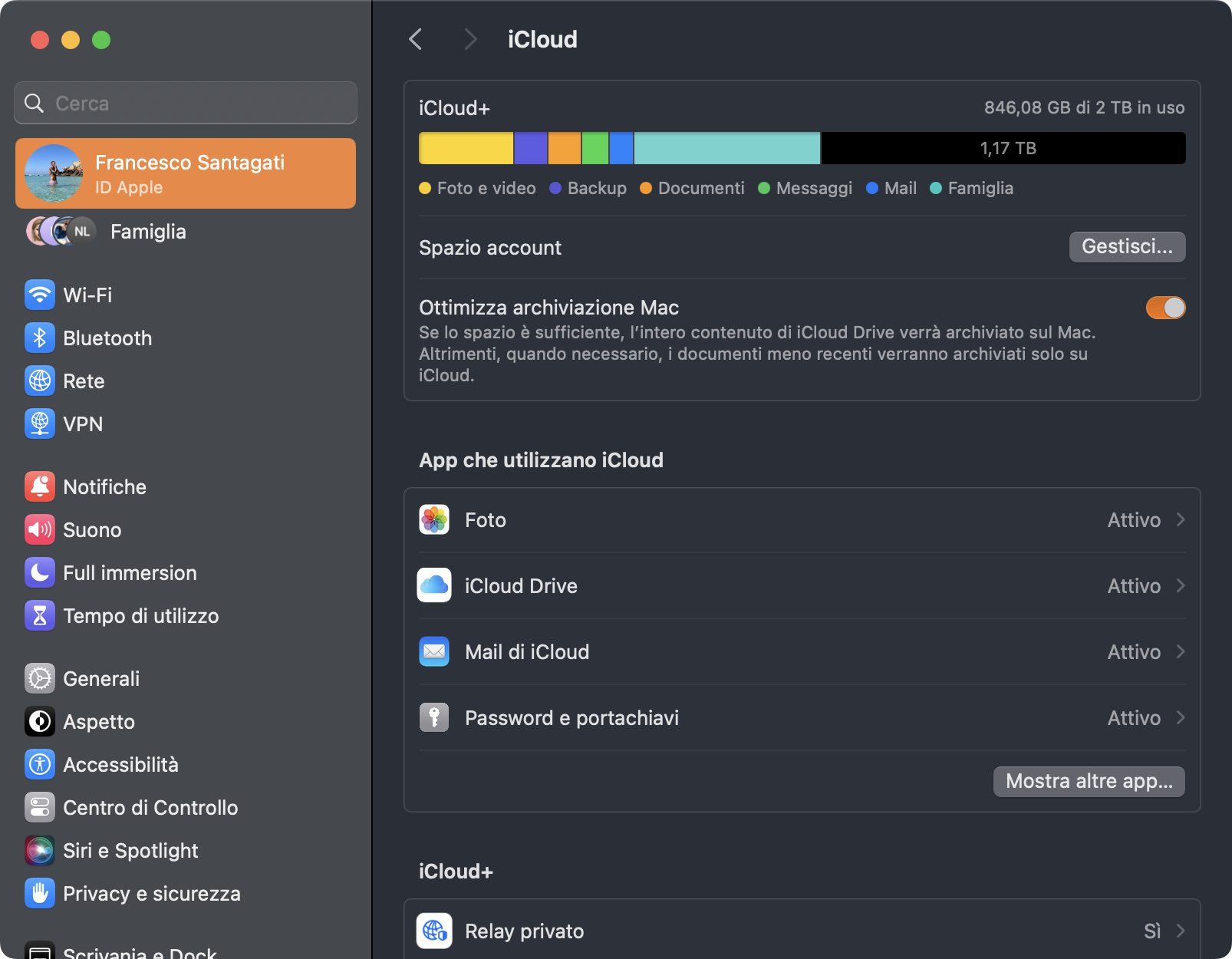1232x959 pixels.
Task: Expand Foto row chevron
Action: coord(1181,519)
